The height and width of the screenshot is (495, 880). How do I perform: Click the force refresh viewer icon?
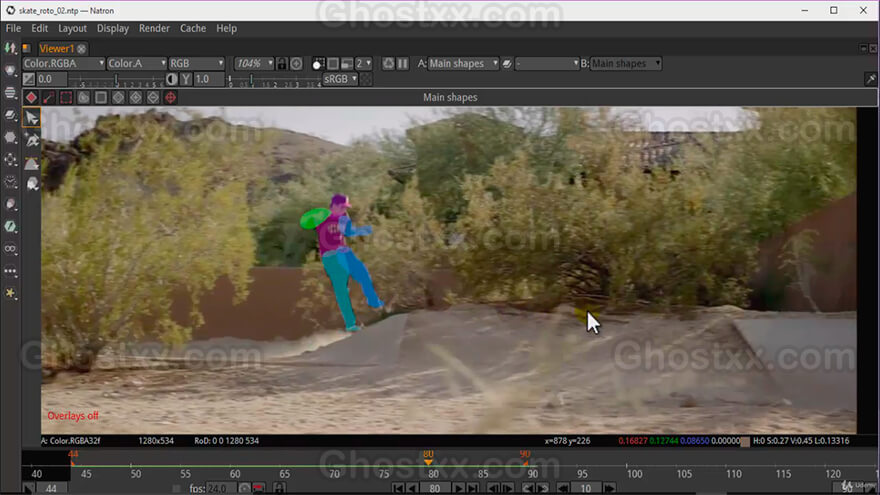tap(388, 63)
